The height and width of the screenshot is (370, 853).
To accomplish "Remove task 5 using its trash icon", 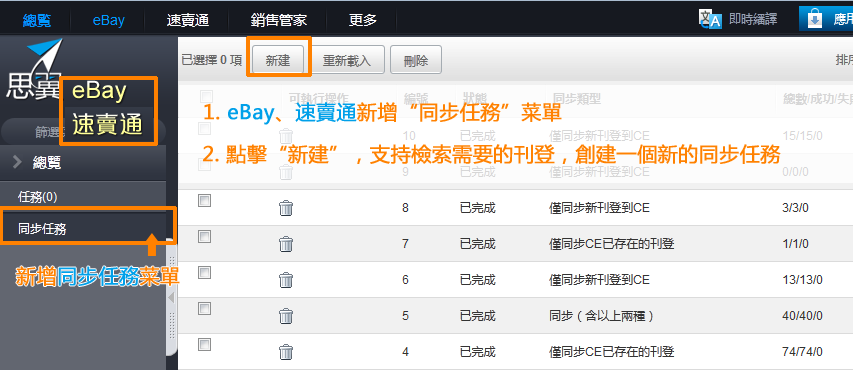I will click(x=286, y=316).
